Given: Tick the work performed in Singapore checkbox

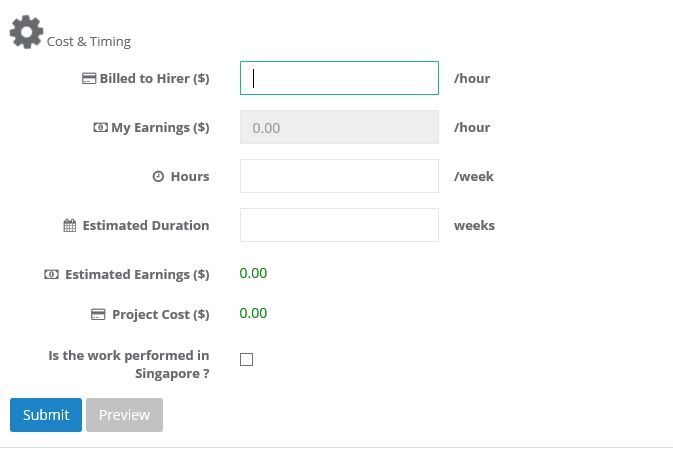Looking at the screenshot, I should coord(246,359).
